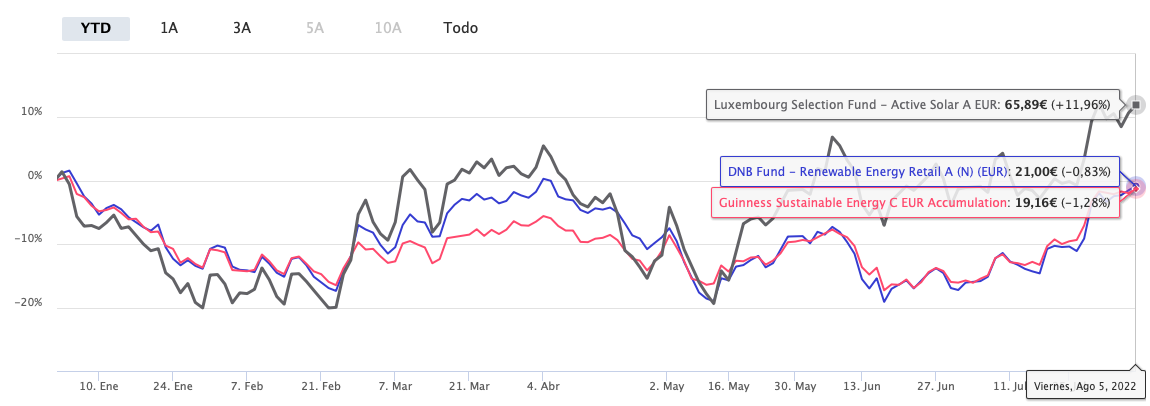
Task: Click the -20% y-axis label
Action: tap(32, 303)
